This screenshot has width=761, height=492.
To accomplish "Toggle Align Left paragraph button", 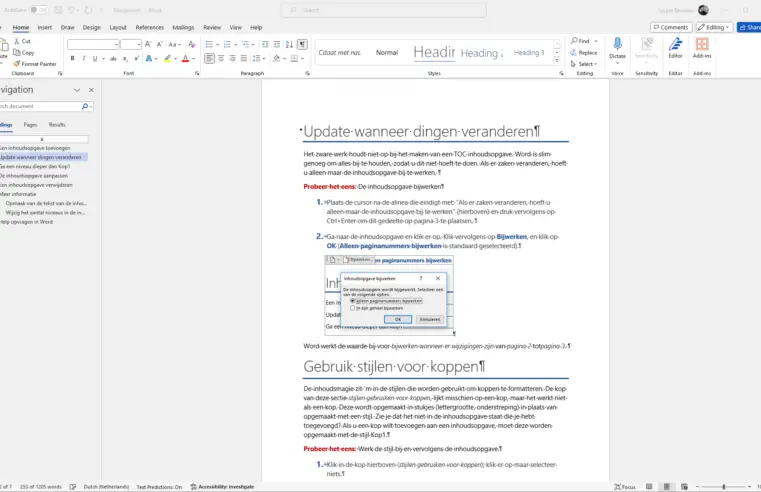I will pyautogui.click(x=209, y=58).
